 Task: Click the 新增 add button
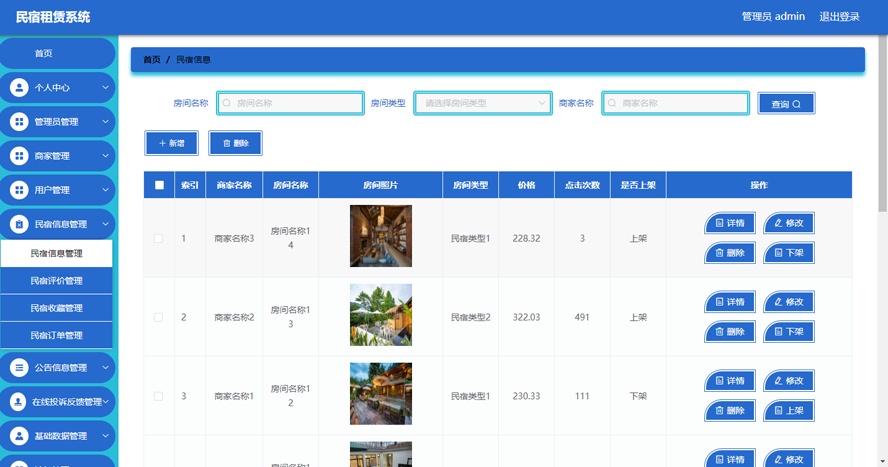(172, 143)
